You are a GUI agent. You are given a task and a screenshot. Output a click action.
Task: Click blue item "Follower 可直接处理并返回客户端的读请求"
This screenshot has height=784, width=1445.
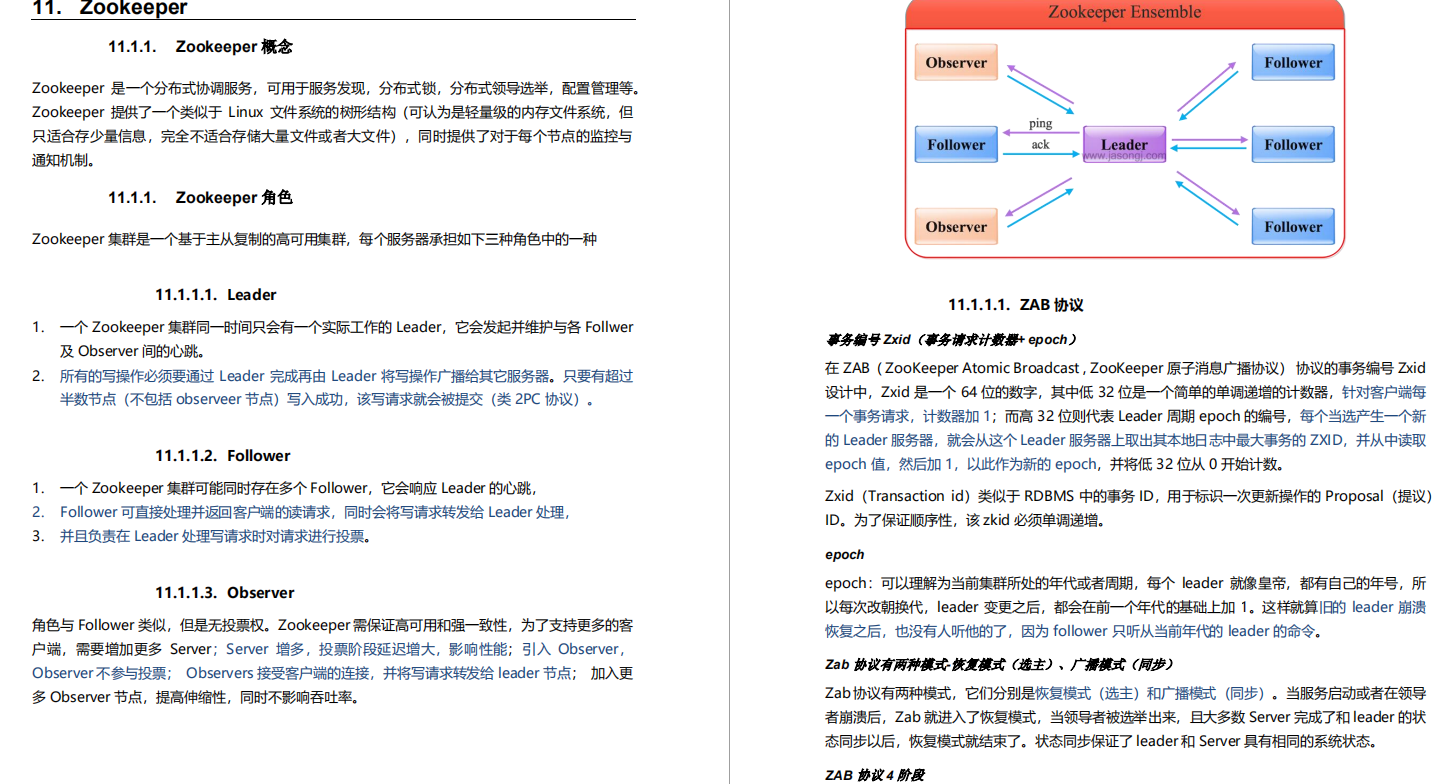tap(315, 512)
